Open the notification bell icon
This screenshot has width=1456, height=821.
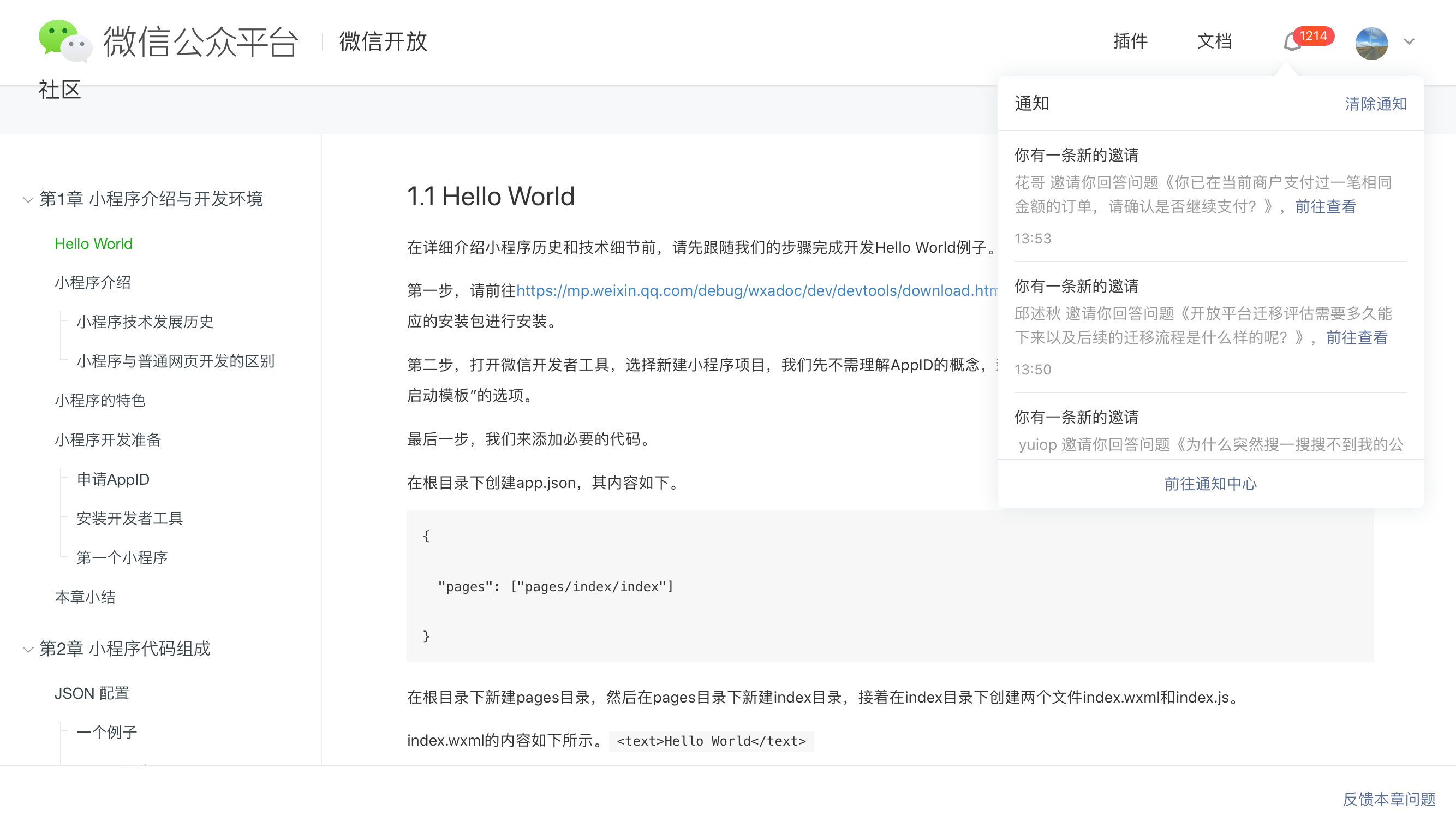(x=1292, y=43)
